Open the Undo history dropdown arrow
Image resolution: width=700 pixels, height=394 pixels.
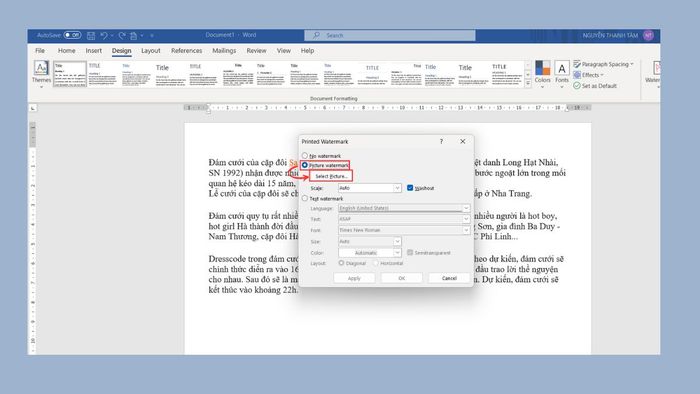tap(112, 35)
